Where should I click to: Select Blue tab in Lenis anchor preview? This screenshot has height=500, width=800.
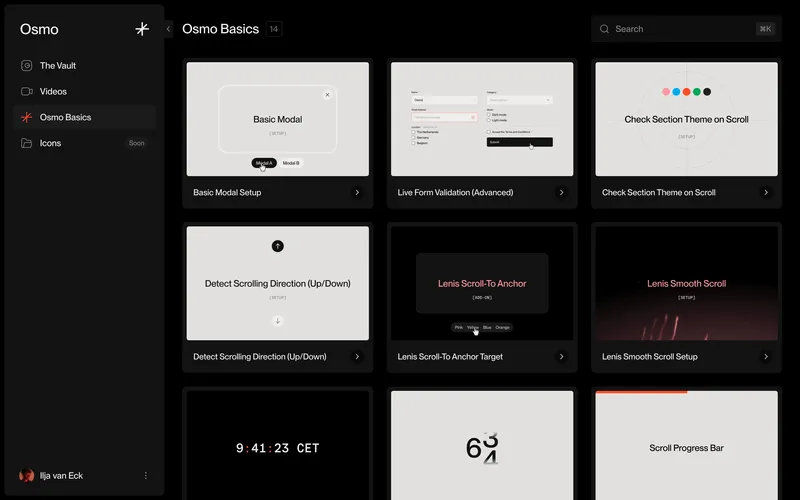pyautogui.click(x=487, y=328)
